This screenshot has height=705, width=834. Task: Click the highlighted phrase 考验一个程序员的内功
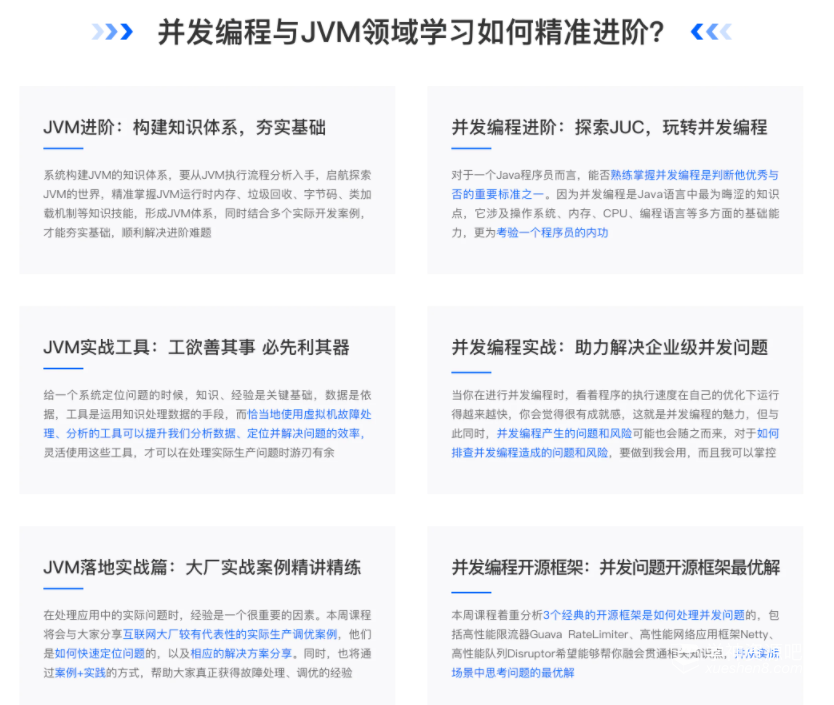552,233
